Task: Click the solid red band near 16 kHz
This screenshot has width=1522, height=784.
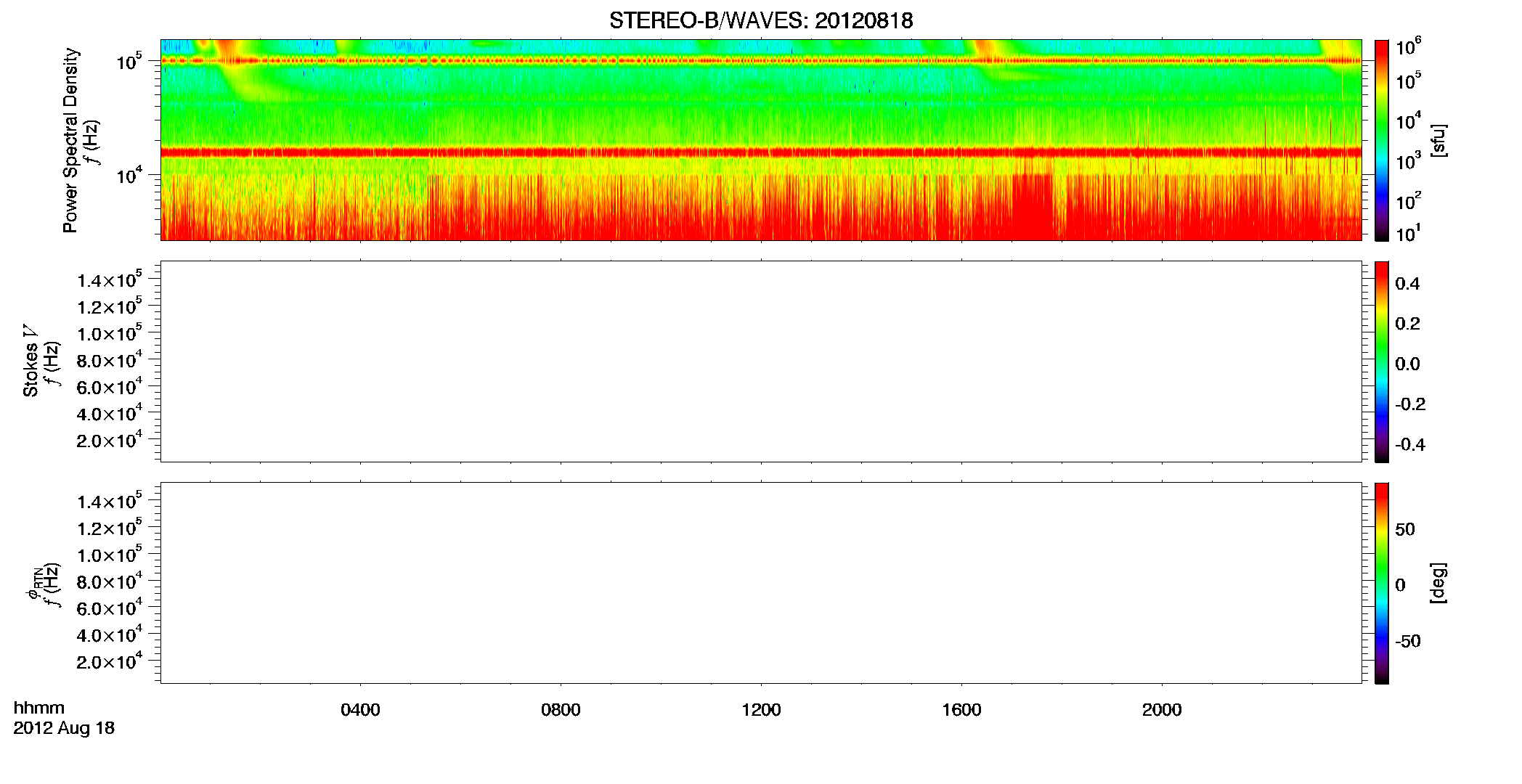Action: (x=761, y=152)
